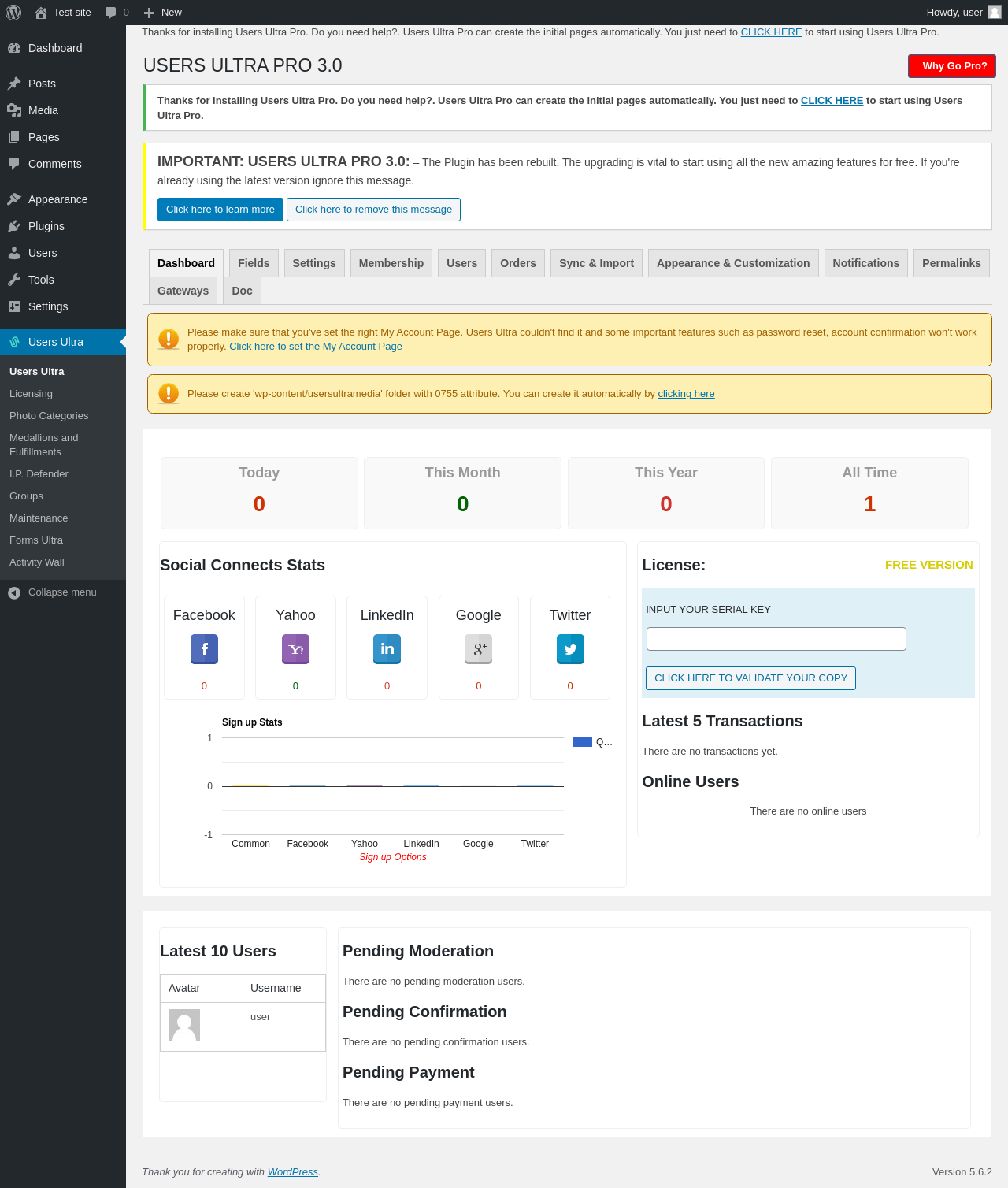This screenshot has width=1008, height=1188.
Task: Expand the Howdy, user account menu
Action: click(x=964, y=13)
